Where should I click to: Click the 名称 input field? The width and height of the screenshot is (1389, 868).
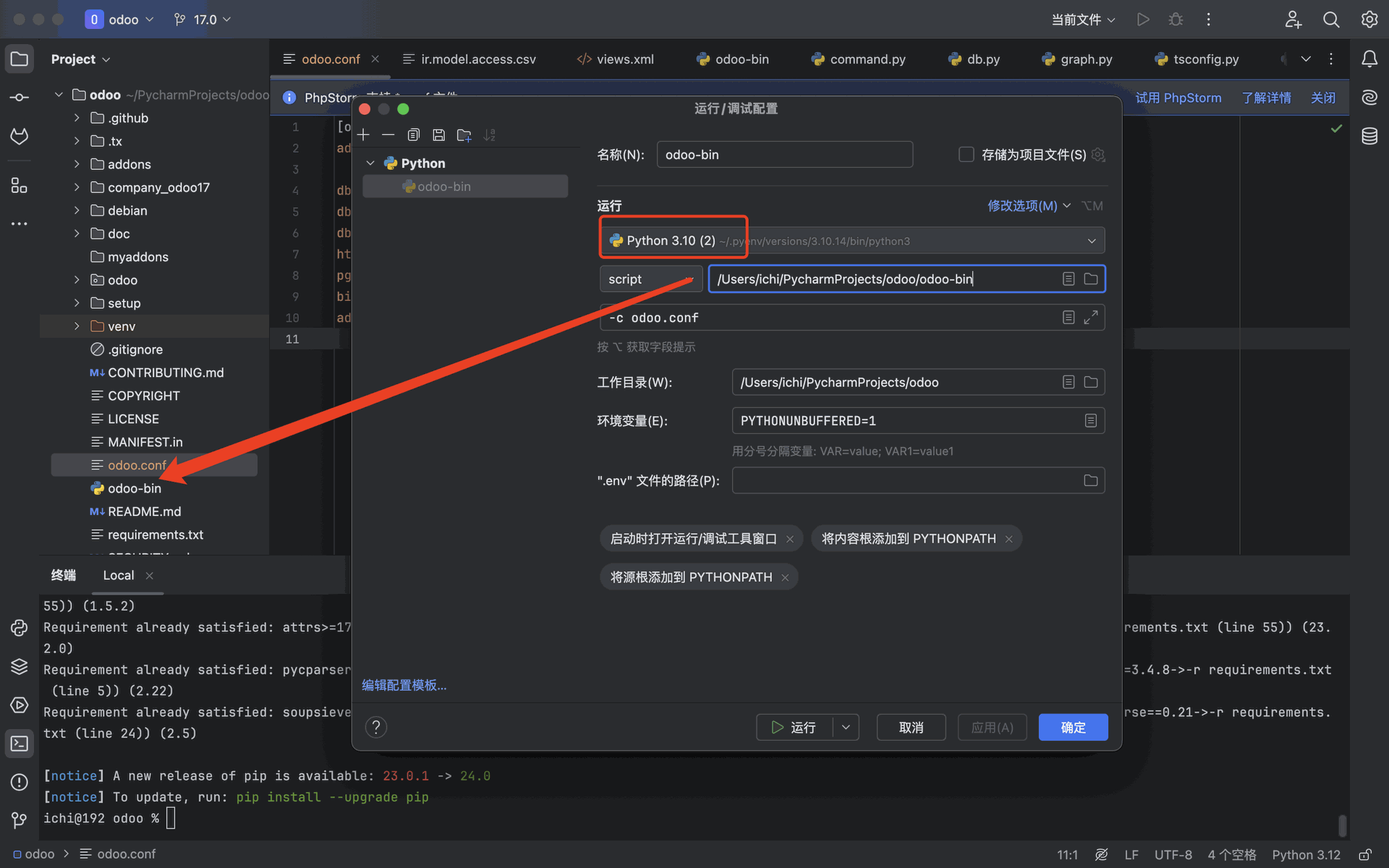(784, 154)
